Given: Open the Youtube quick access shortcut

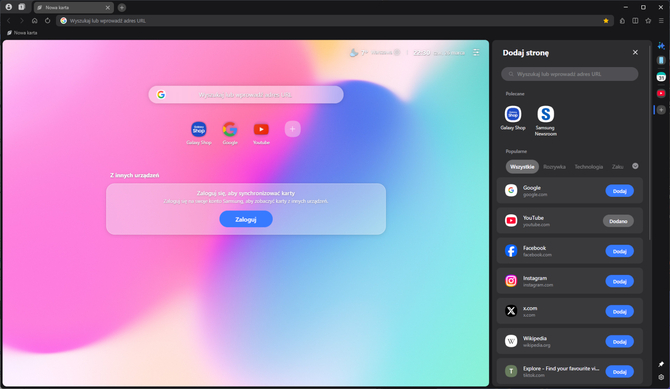Looking at the screenshot, I should coord(261,133).
